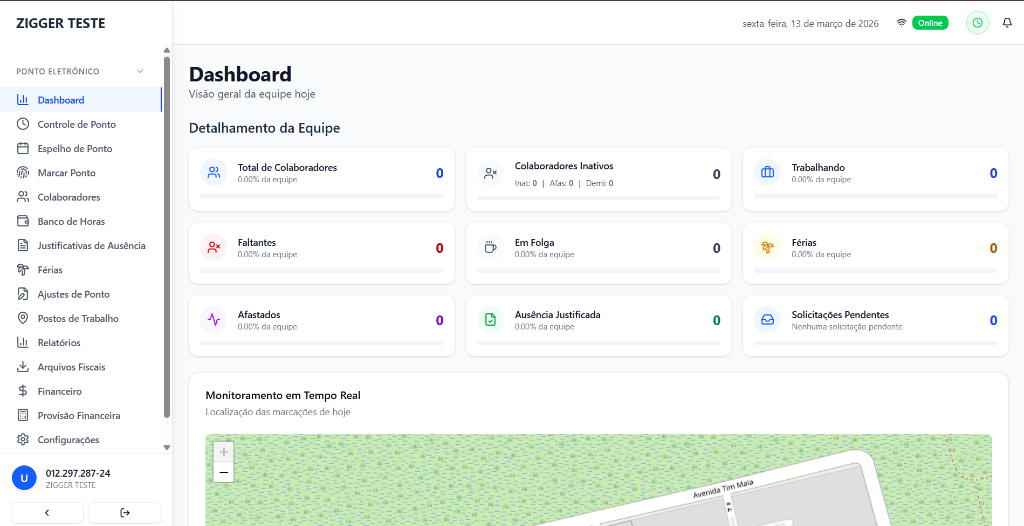The image size is (1024, 526).
Task: Click the ZIGGER TESTE header title
Action: coord(61,24)
